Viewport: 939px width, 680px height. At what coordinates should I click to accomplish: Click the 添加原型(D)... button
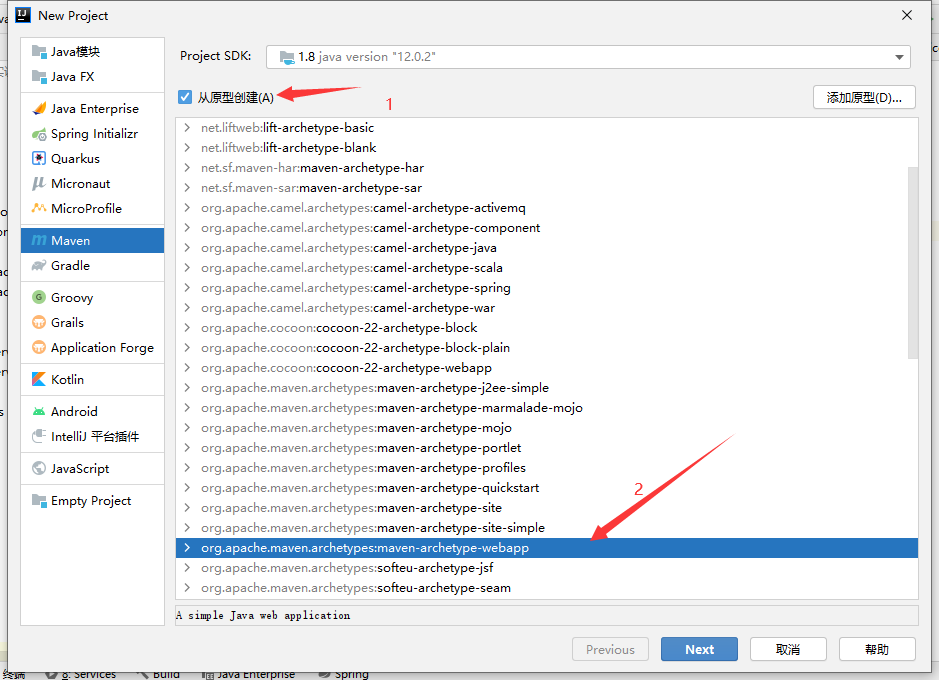tap(864, 98)
